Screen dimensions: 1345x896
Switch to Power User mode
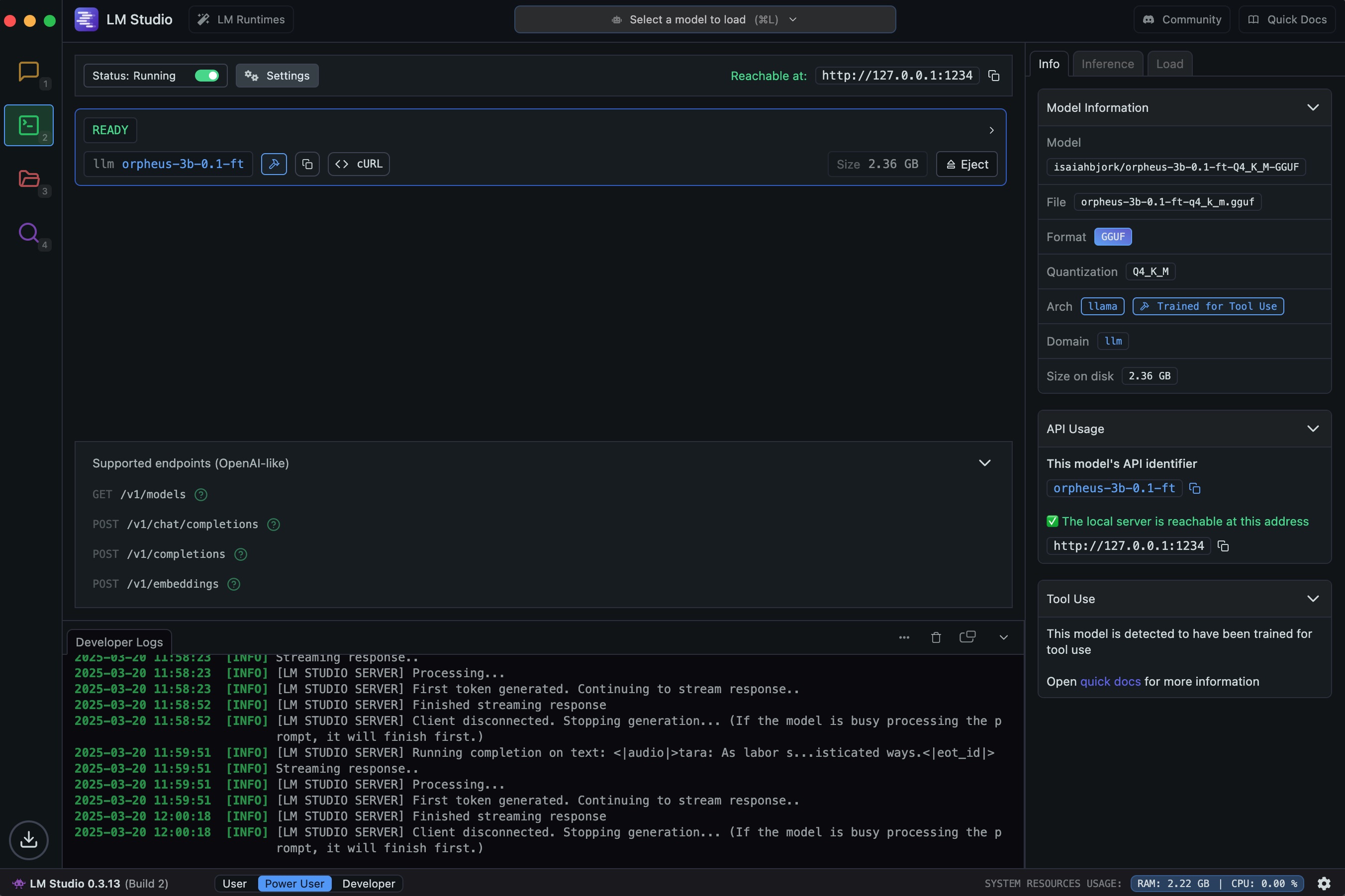294,884
